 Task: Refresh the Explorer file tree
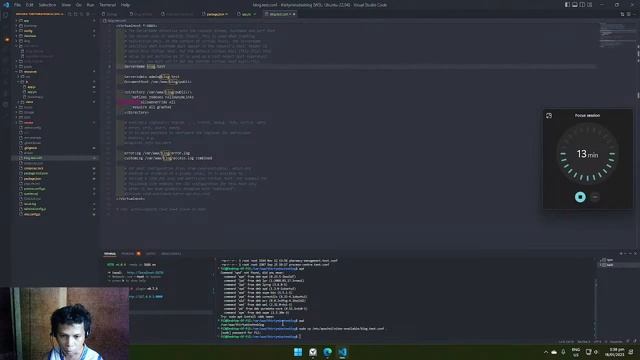pyautogui.click(x=82, y=14)
